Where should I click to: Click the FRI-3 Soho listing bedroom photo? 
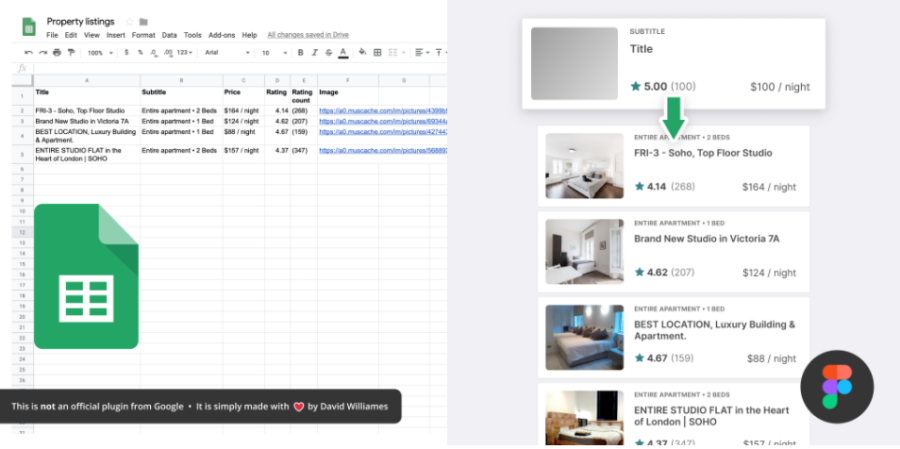pyautogui.click(x=584, y=166)
